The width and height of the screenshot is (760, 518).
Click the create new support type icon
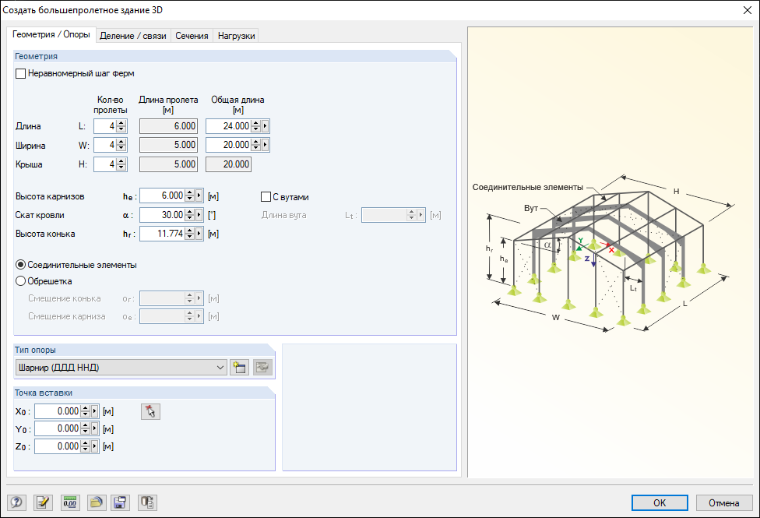239,367
